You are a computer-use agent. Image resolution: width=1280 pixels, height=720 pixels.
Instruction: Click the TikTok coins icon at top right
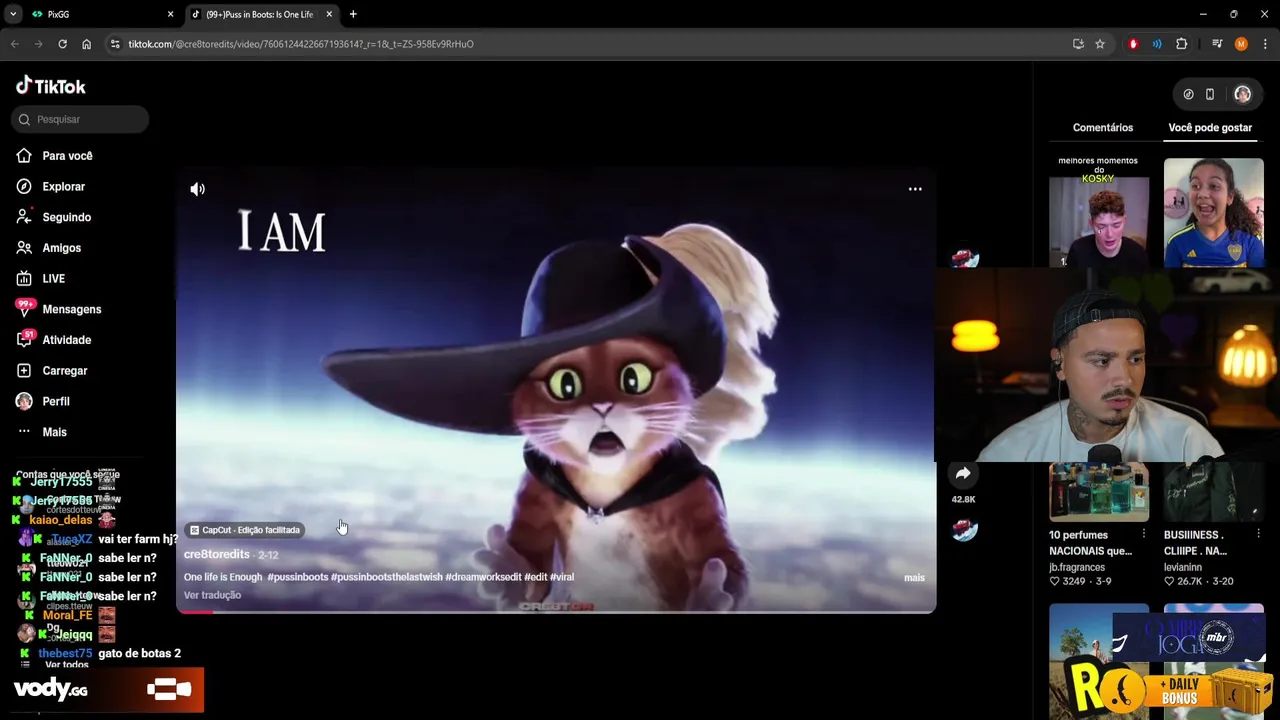[x=1188, y=94]
